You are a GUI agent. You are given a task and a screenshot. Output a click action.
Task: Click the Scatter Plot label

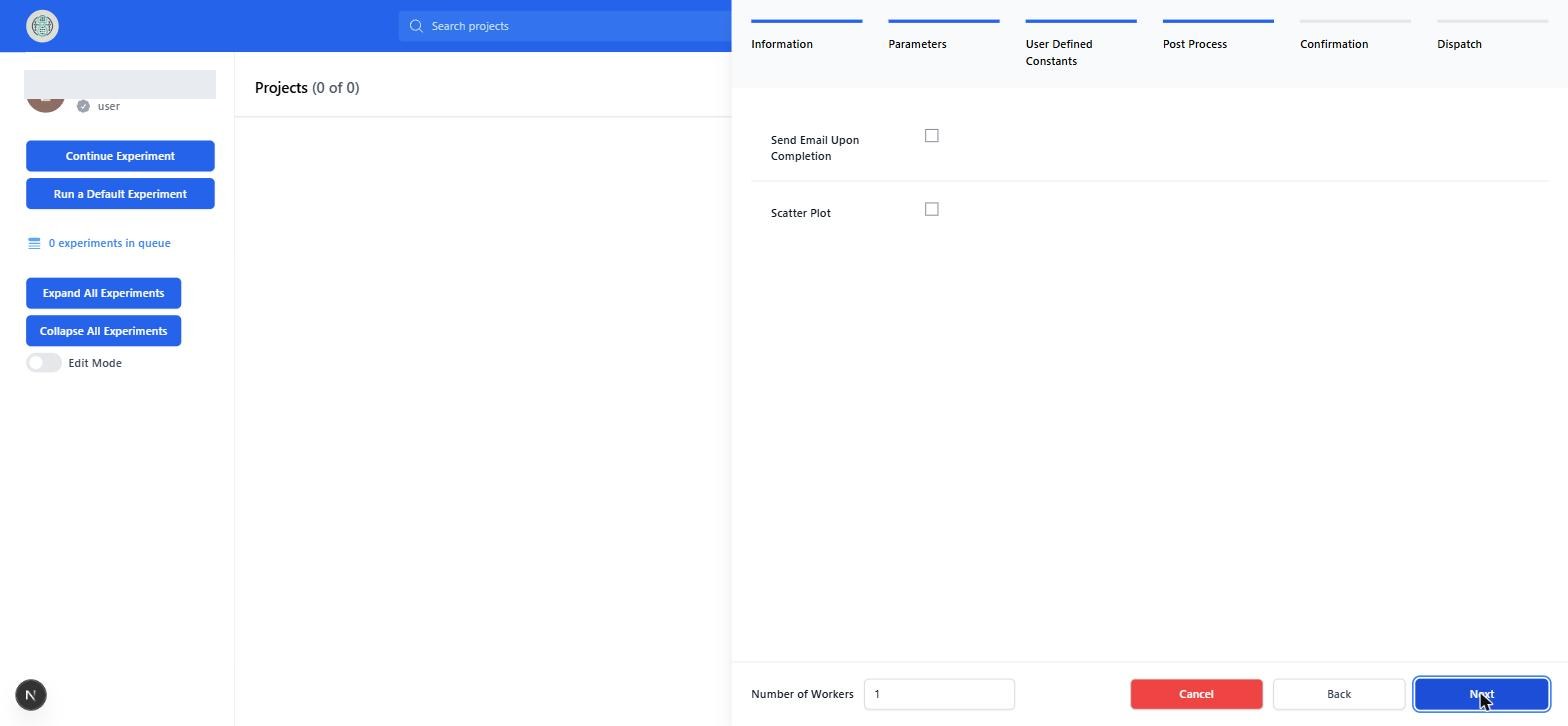(x=801, y=213)
